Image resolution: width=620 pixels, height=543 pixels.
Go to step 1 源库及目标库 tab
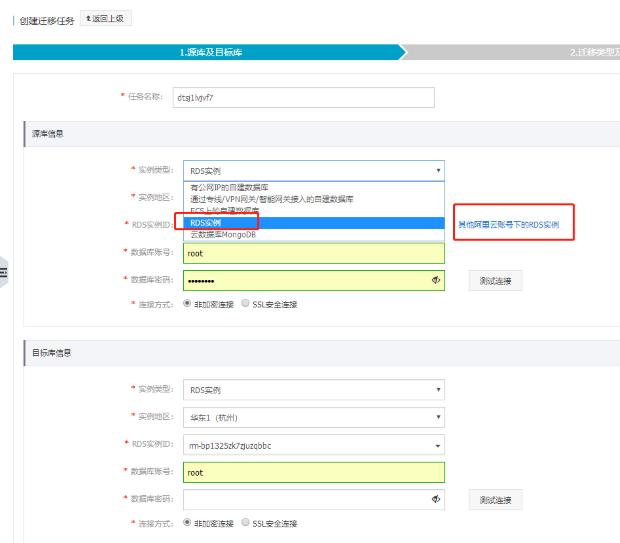click(210, 52)
